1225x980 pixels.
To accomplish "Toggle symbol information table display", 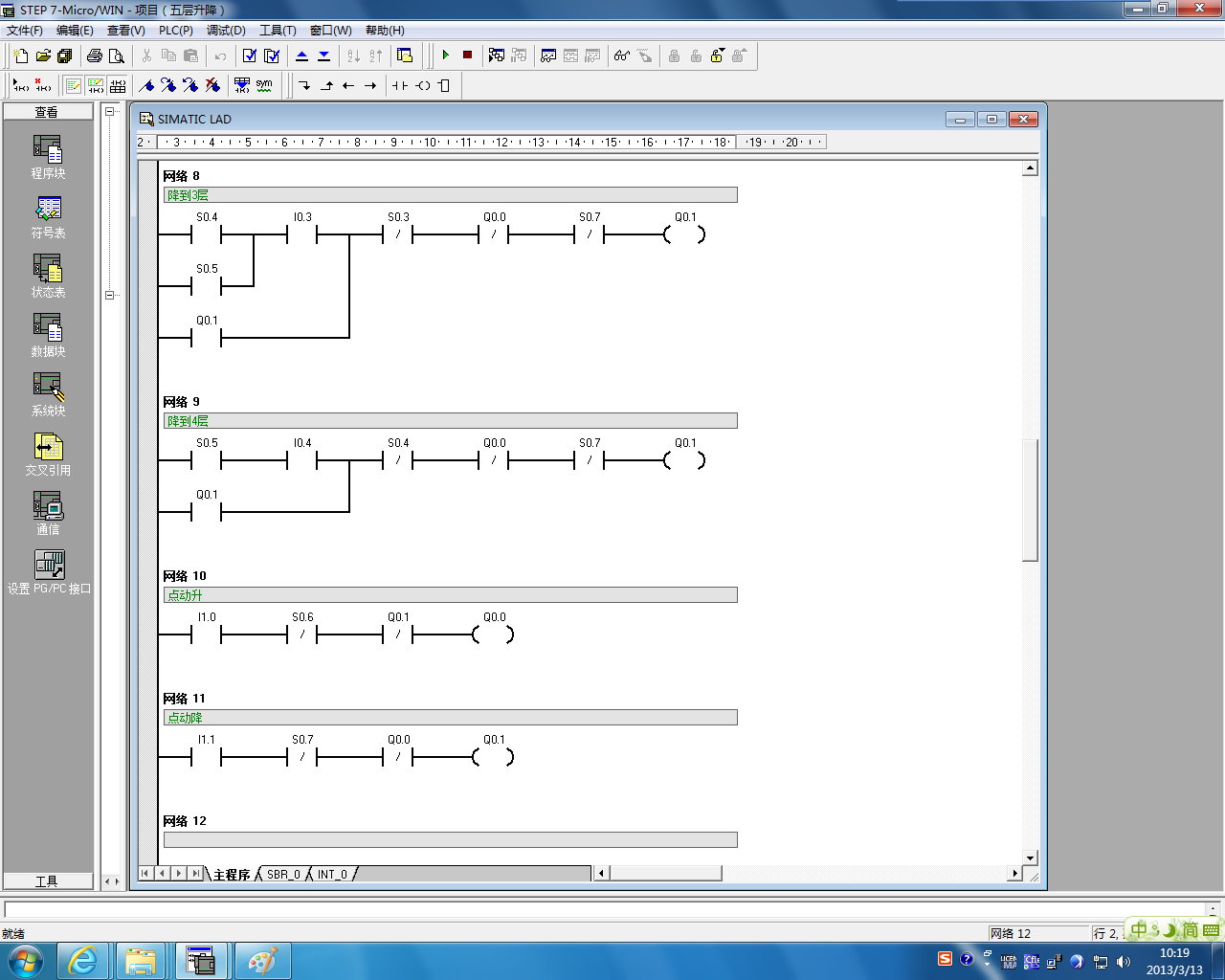I will [118, 86].
